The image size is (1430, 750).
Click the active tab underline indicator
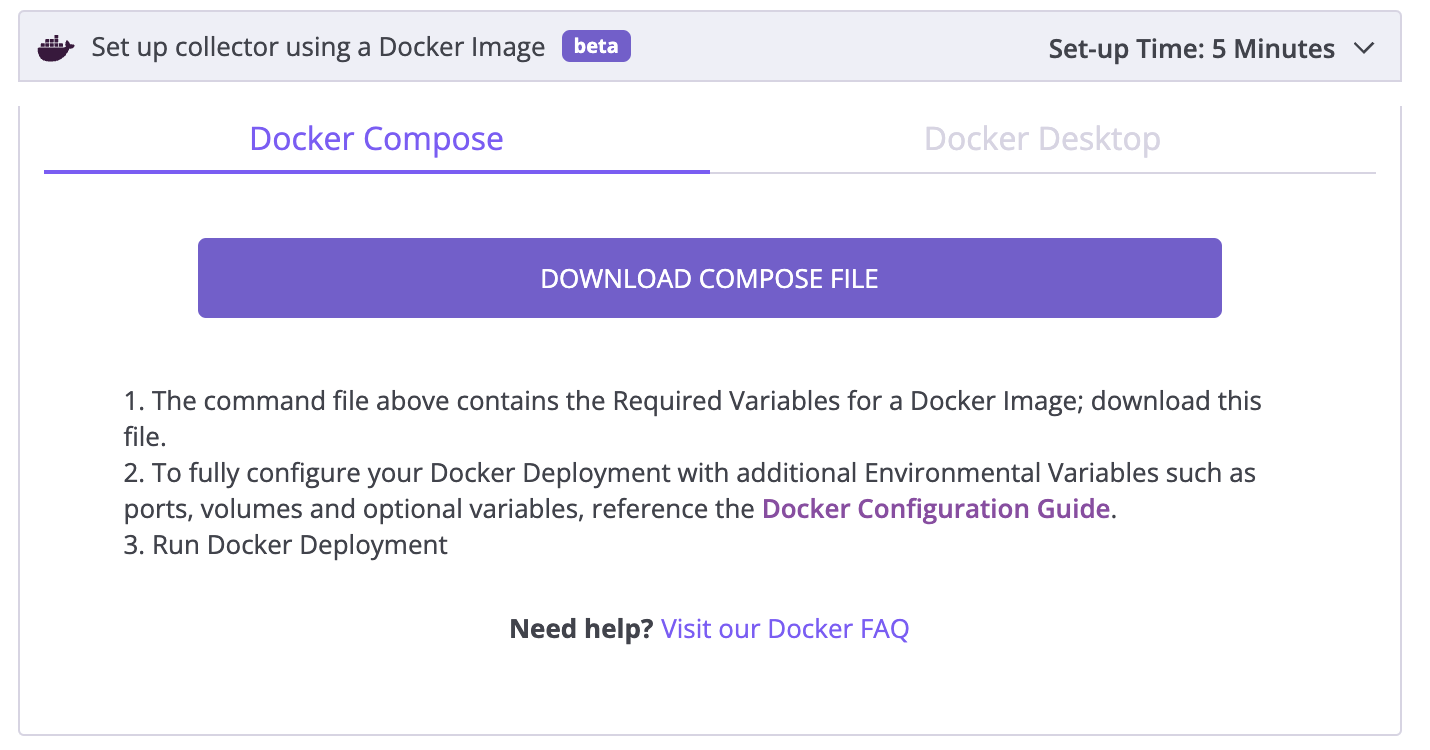pyautogui.click(x=376, y=172)
